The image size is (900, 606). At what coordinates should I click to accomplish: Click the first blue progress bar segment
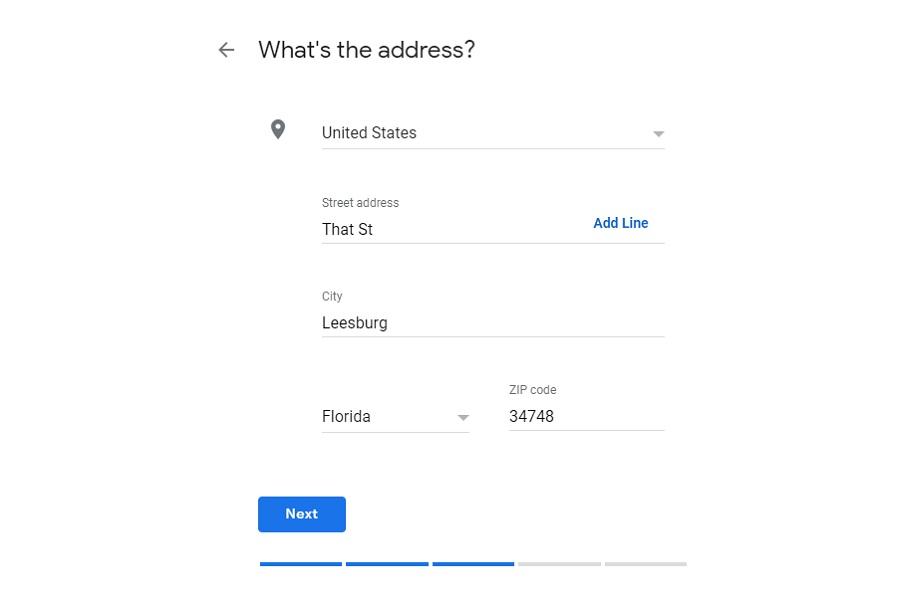click(301, 564)
